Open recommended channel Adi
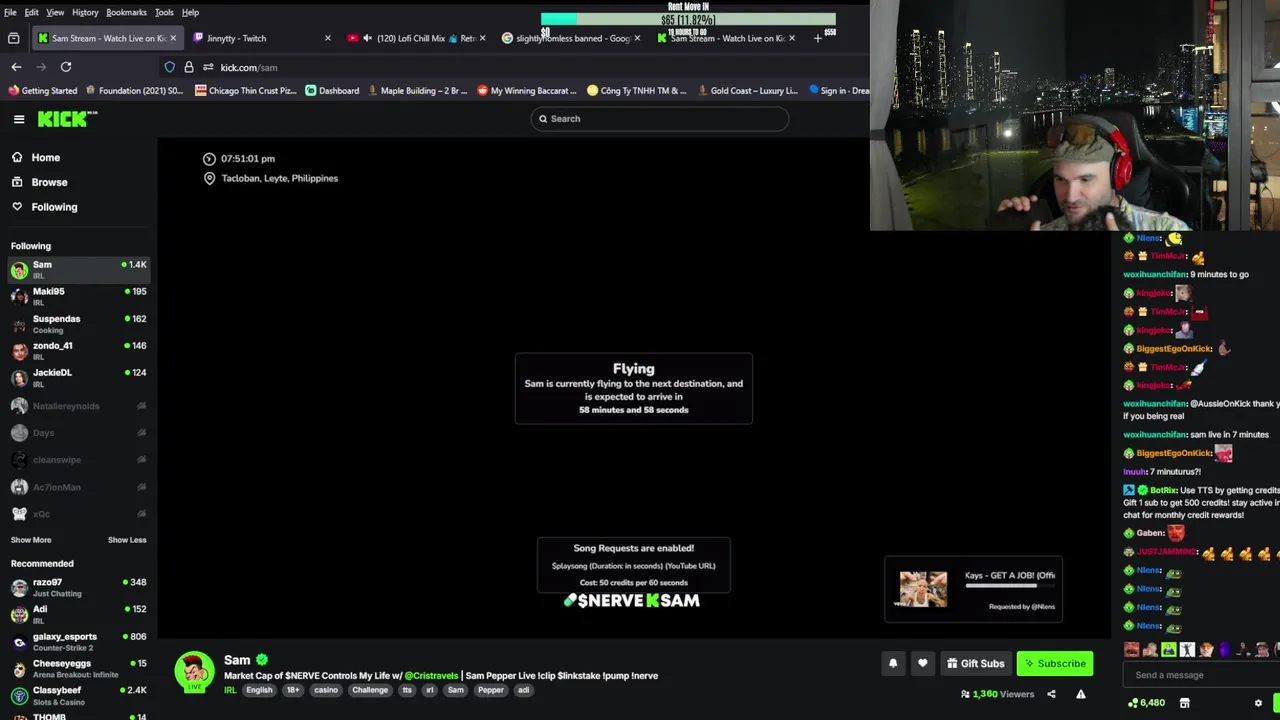 78,614
